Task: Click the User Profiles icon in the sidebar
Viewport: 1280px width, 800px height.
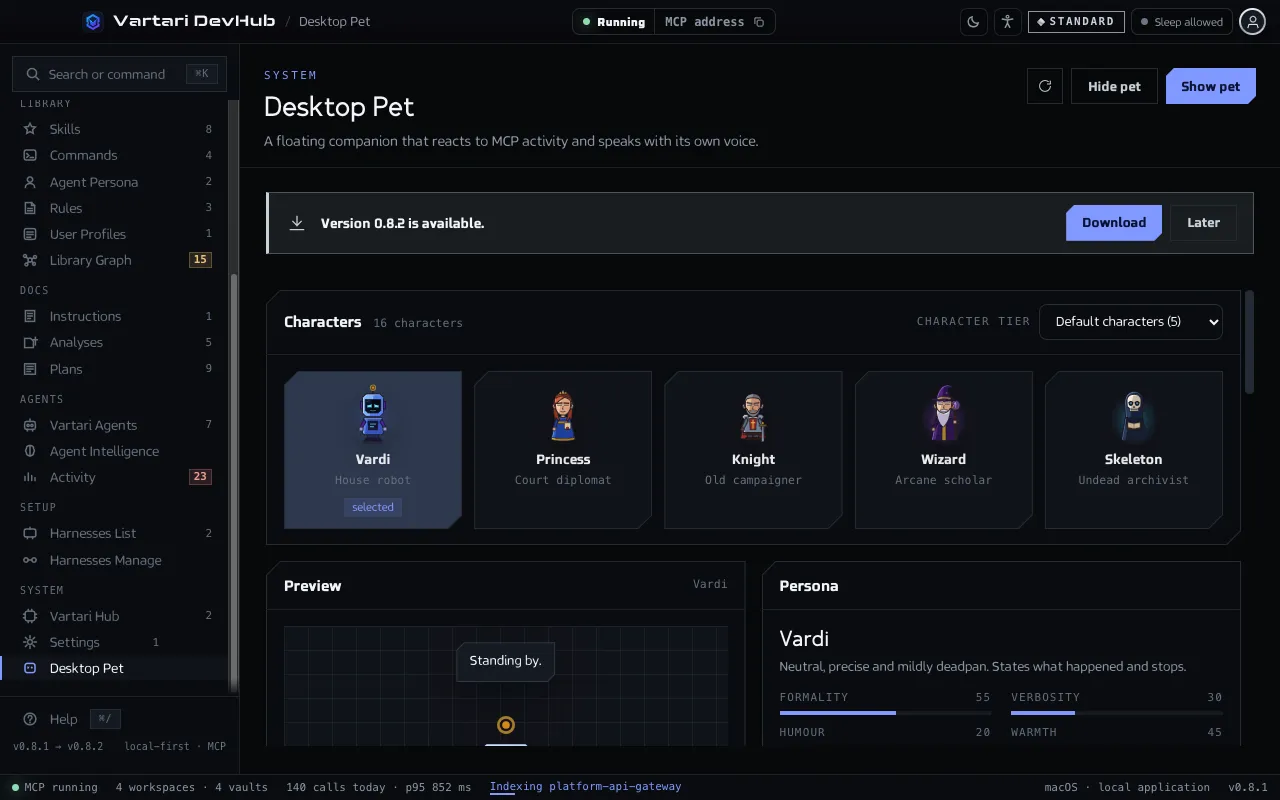Action: click(x=30, y=234)
